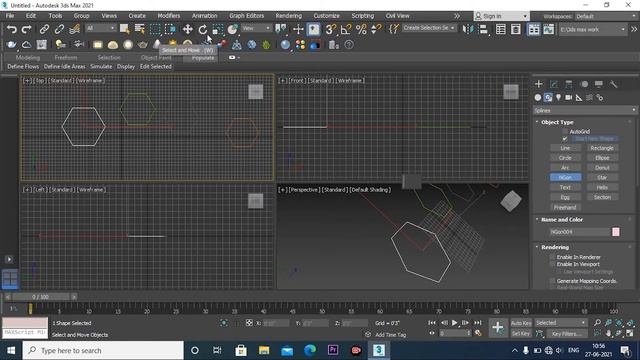Switch to Cameras category icon
Image resolution: width=640 pixels, height=360 pixels.
[569, 97]
